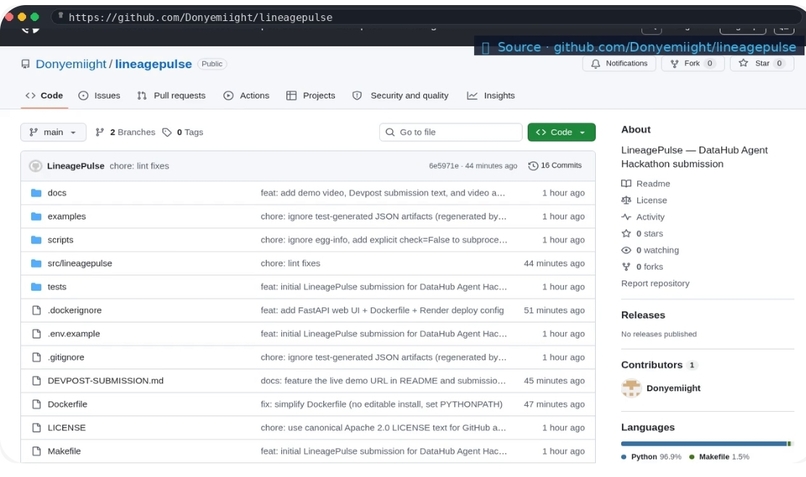Click the scripts folder icon

point(36,240)
